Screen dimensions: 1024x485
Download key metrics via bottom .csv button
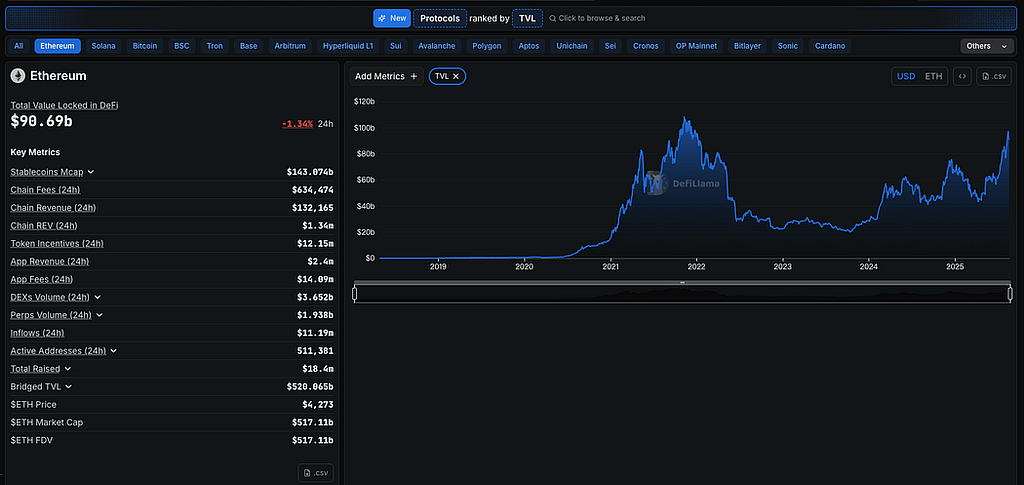pos(316,473)
